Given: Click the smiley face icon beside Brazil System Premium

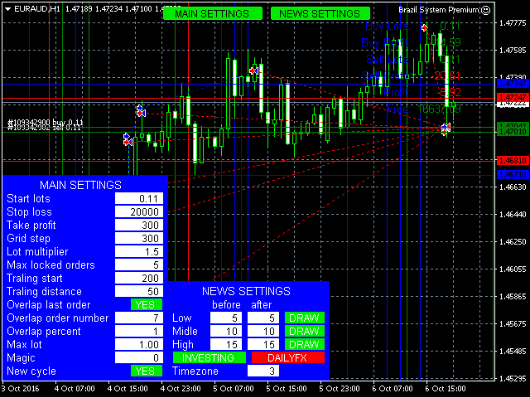Looking at the screenshot, I should [x=485, y=10].
